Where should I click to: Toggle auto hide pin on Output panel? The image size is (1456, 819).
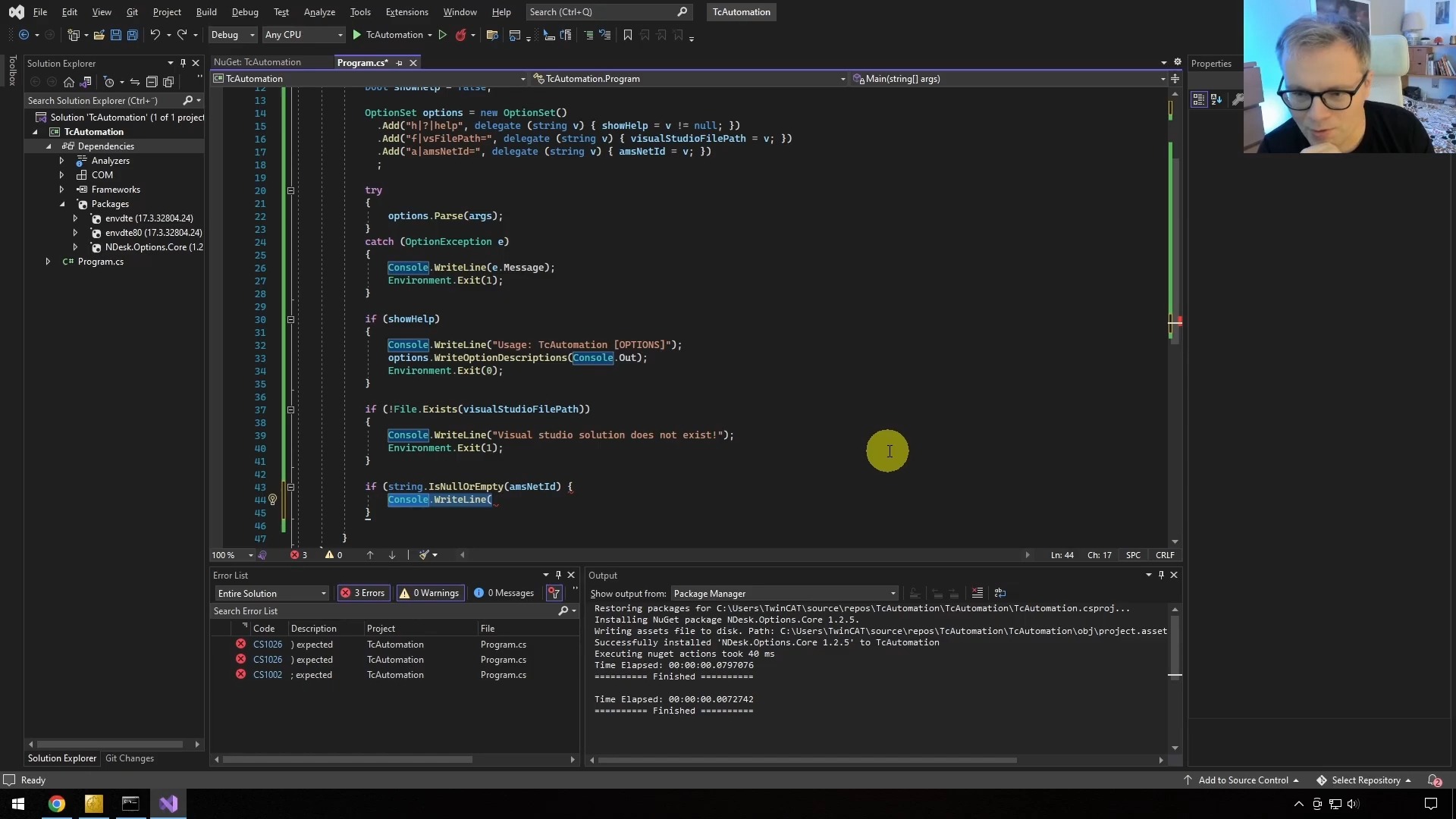pos(1161,576)
